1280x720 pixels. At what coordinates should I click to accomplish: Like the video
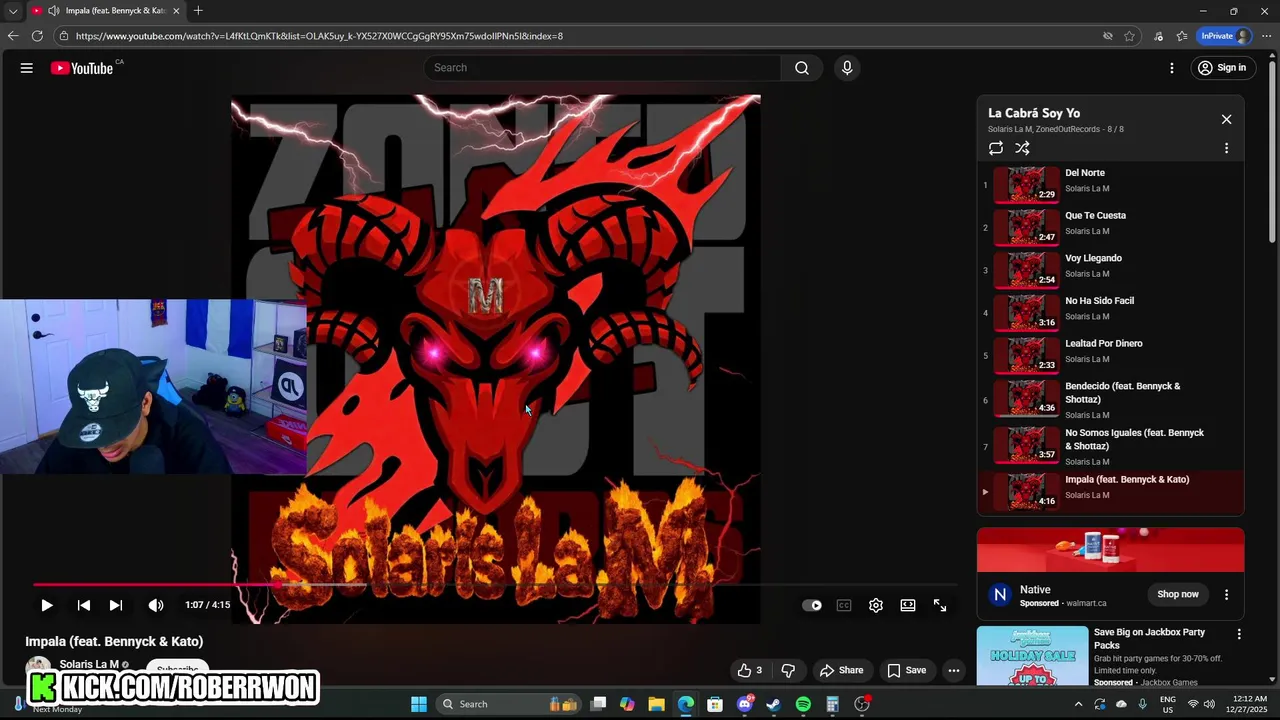coord(750,670)
